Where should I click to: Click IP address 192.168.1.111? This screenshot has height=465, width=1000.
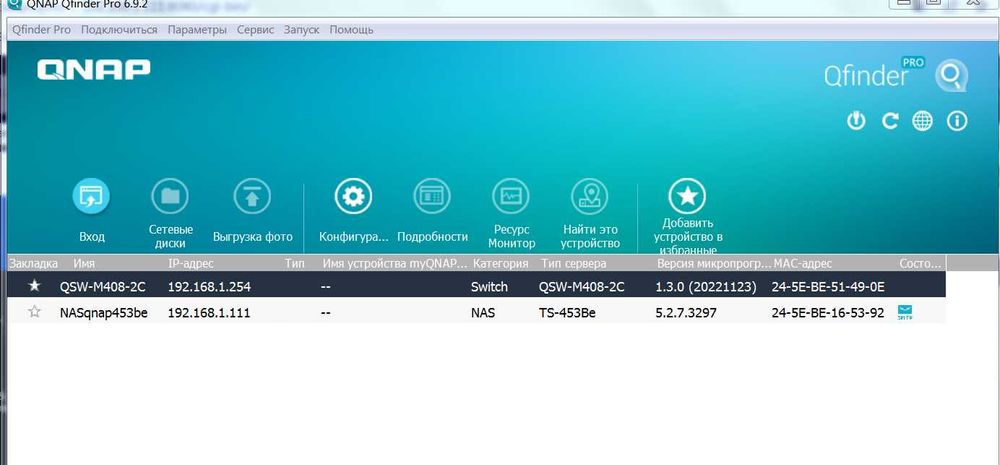pos(209,313)
